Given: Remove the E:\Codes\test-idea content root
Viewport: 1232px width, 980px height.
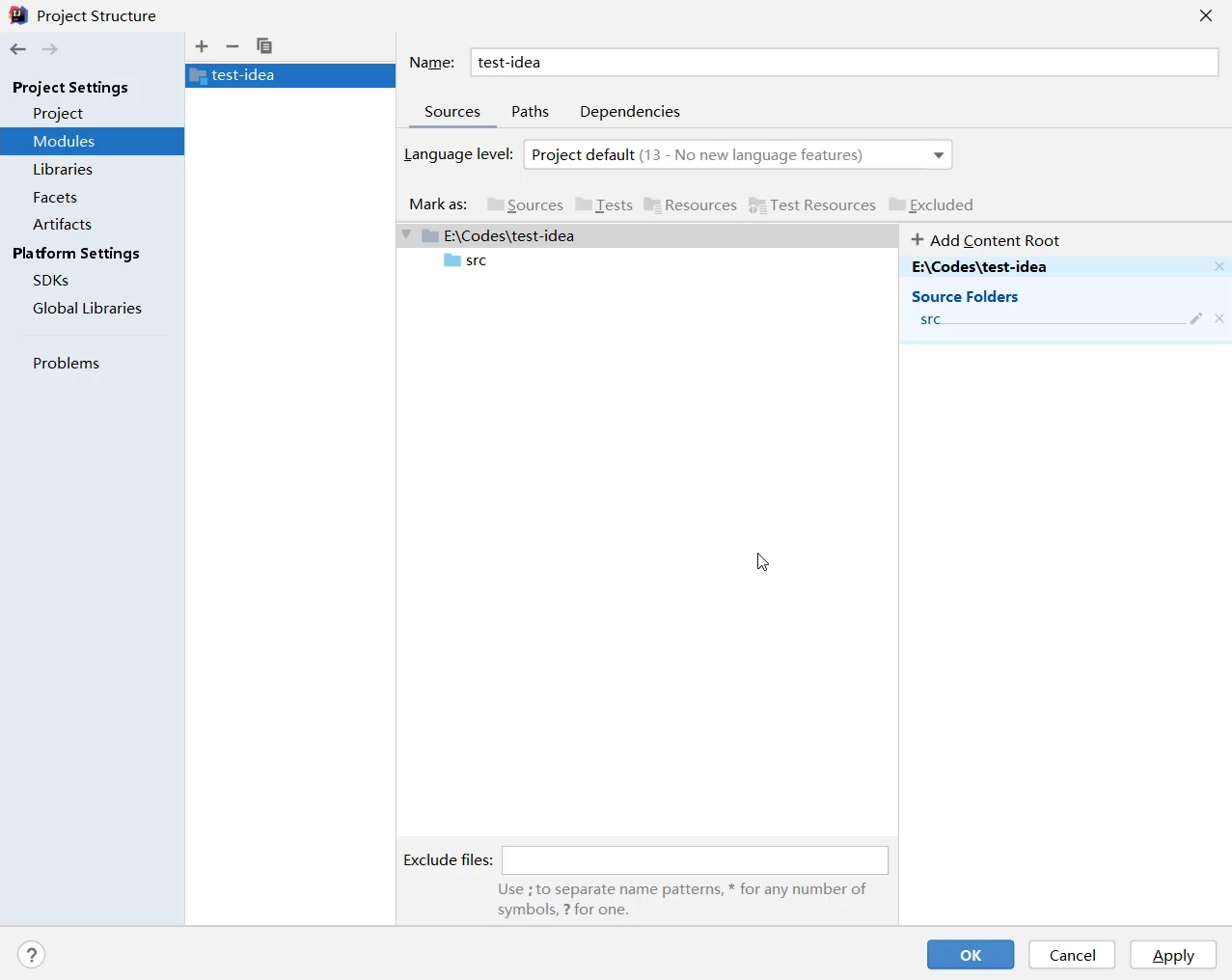Looking at the screenshot, I should click(1219, 267).
